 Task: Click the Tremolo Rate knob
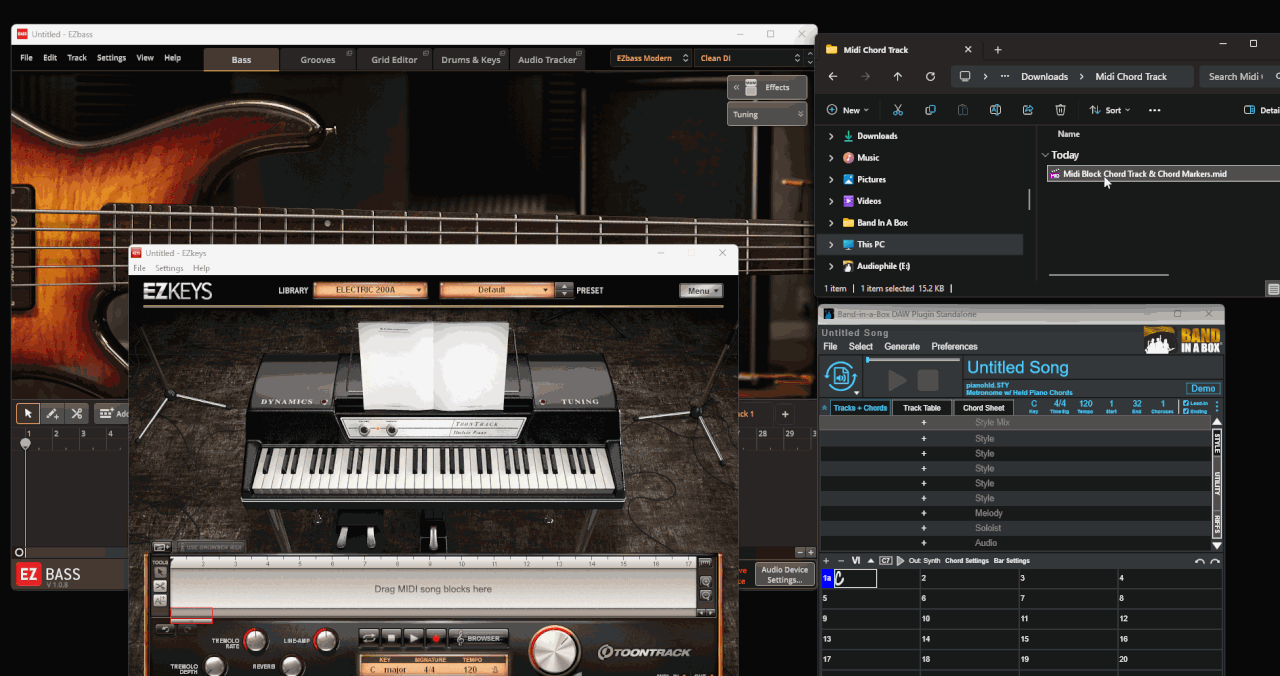coord(256,640)
